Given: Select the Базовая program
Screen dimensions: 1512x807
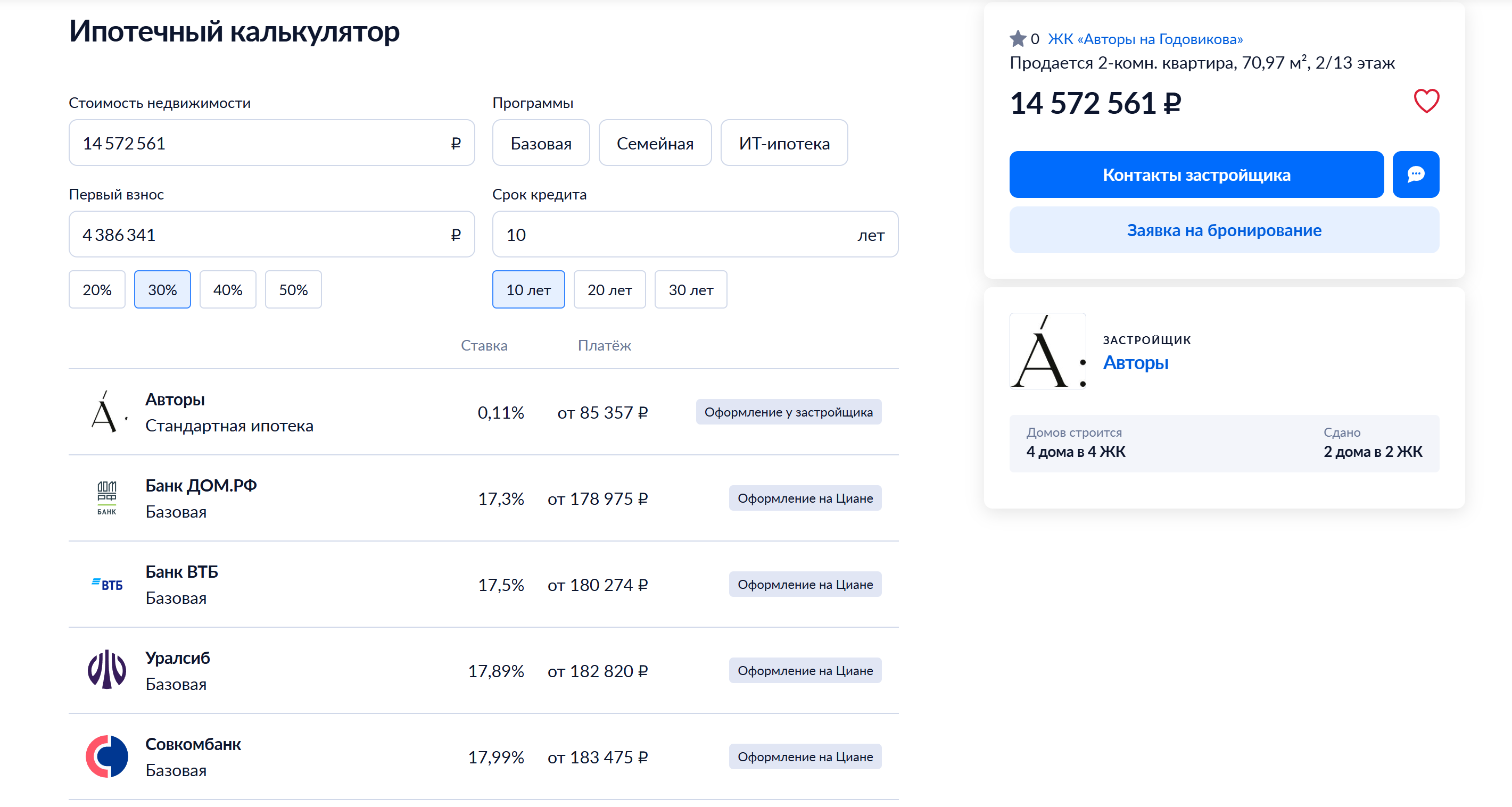Looking at the screenshot, I should point(541,143).
